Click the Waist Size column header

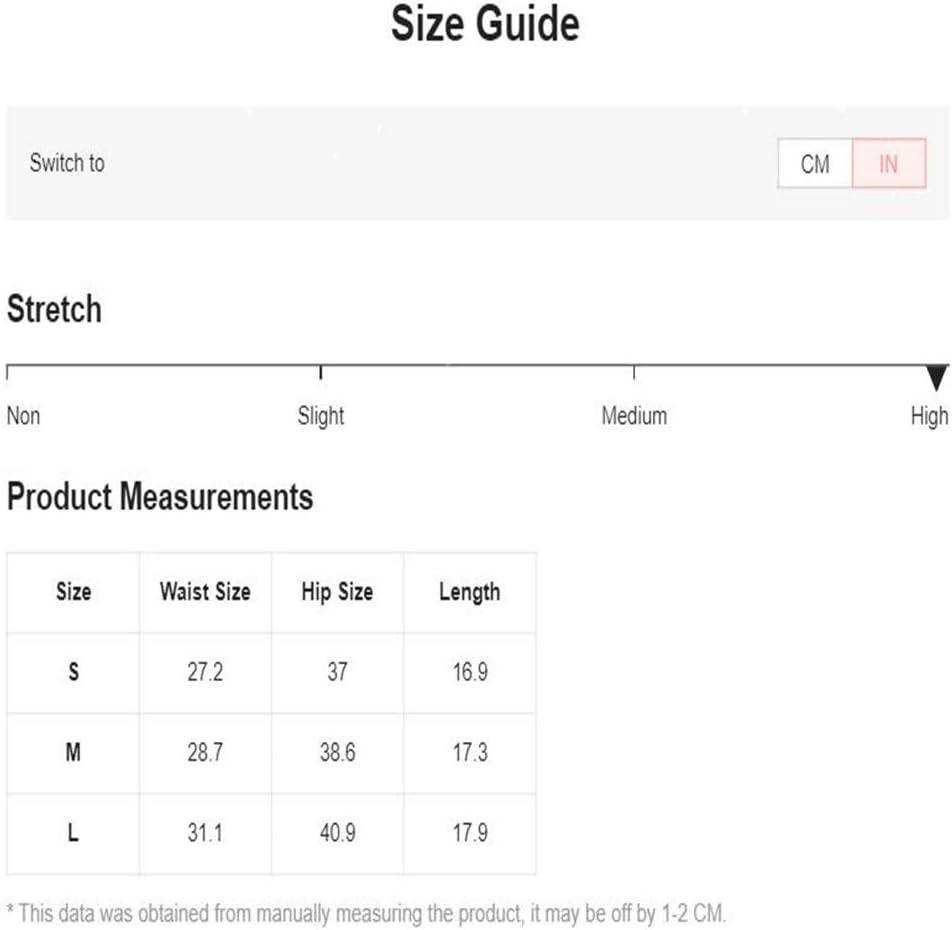coord(205,591)
